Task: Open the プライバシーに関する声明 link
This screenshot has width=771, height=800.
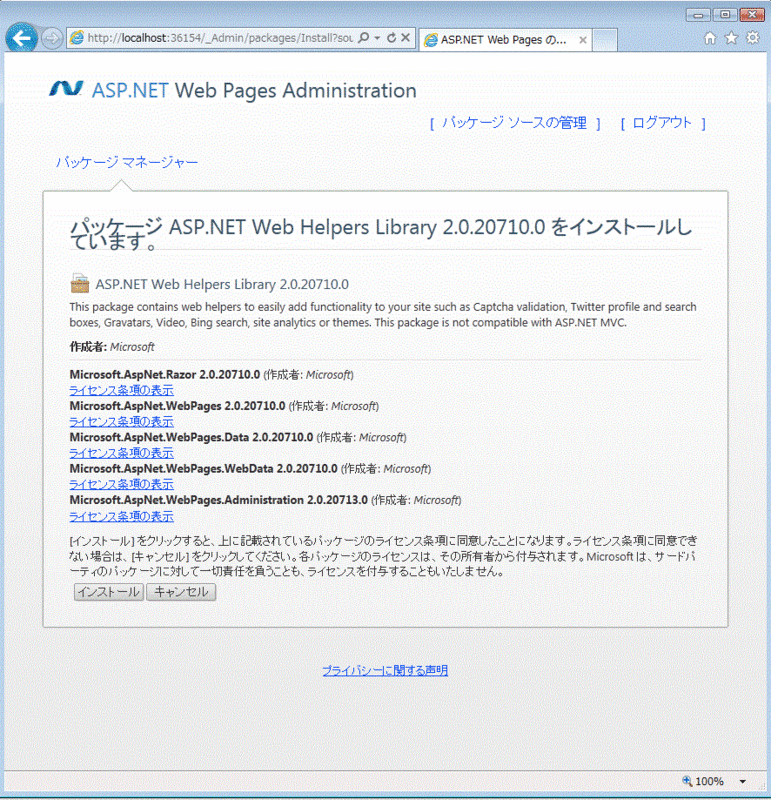Action: pyautogui.click(x=385, y=670)
